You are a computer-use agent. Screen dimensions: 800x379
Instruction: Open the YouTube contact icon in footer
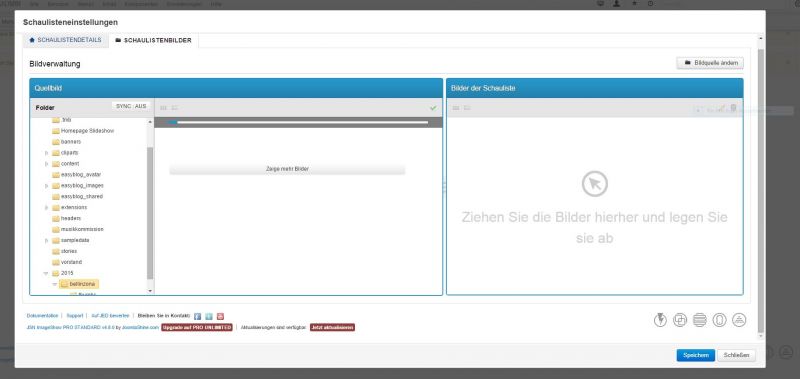click(220, 316)
